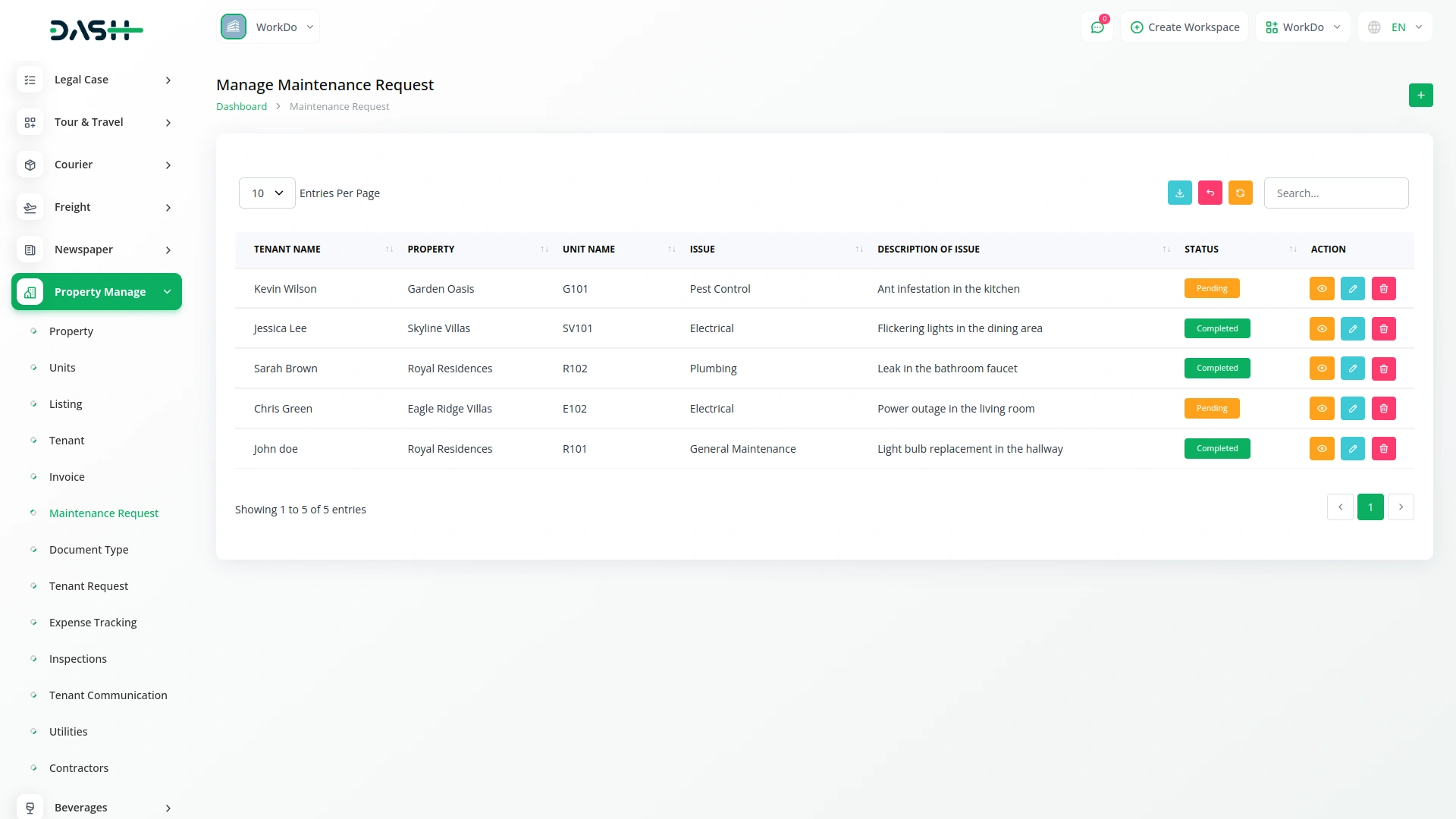1456x819 pixels.
Task: Open the chat messages icon in header
Action: pos(1097,27)
